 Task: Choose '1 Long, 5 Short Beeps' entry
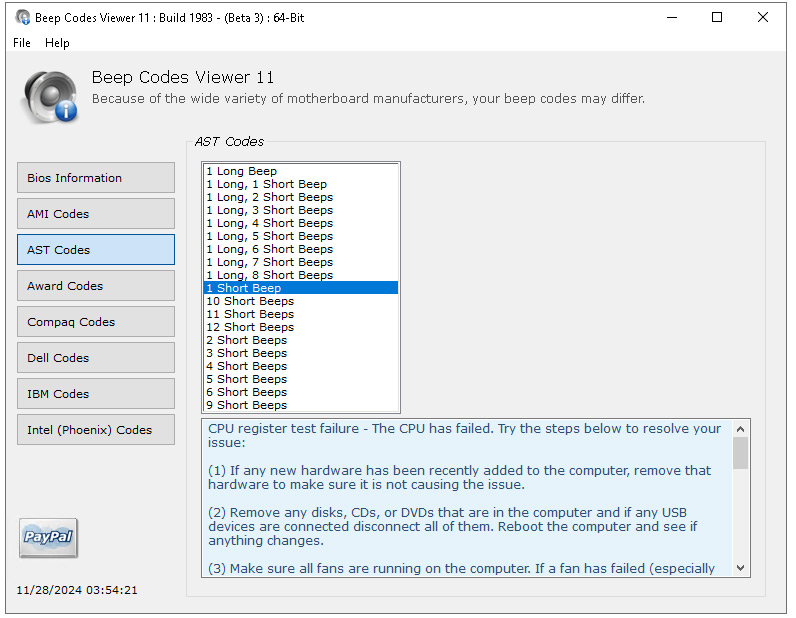[301, 236]
